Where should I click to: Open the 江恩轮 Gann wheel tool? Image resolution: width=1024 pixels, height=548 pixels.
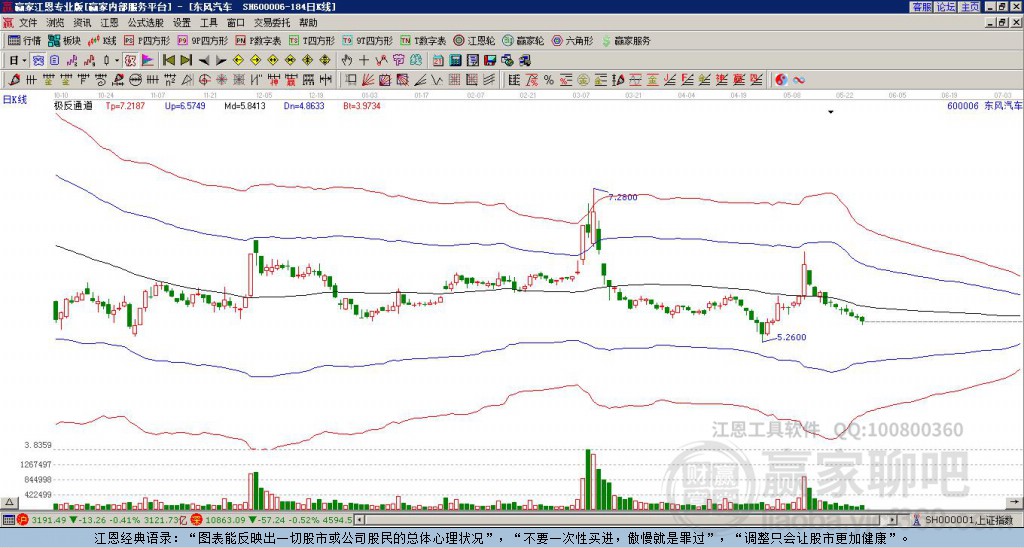coord(475,40)
